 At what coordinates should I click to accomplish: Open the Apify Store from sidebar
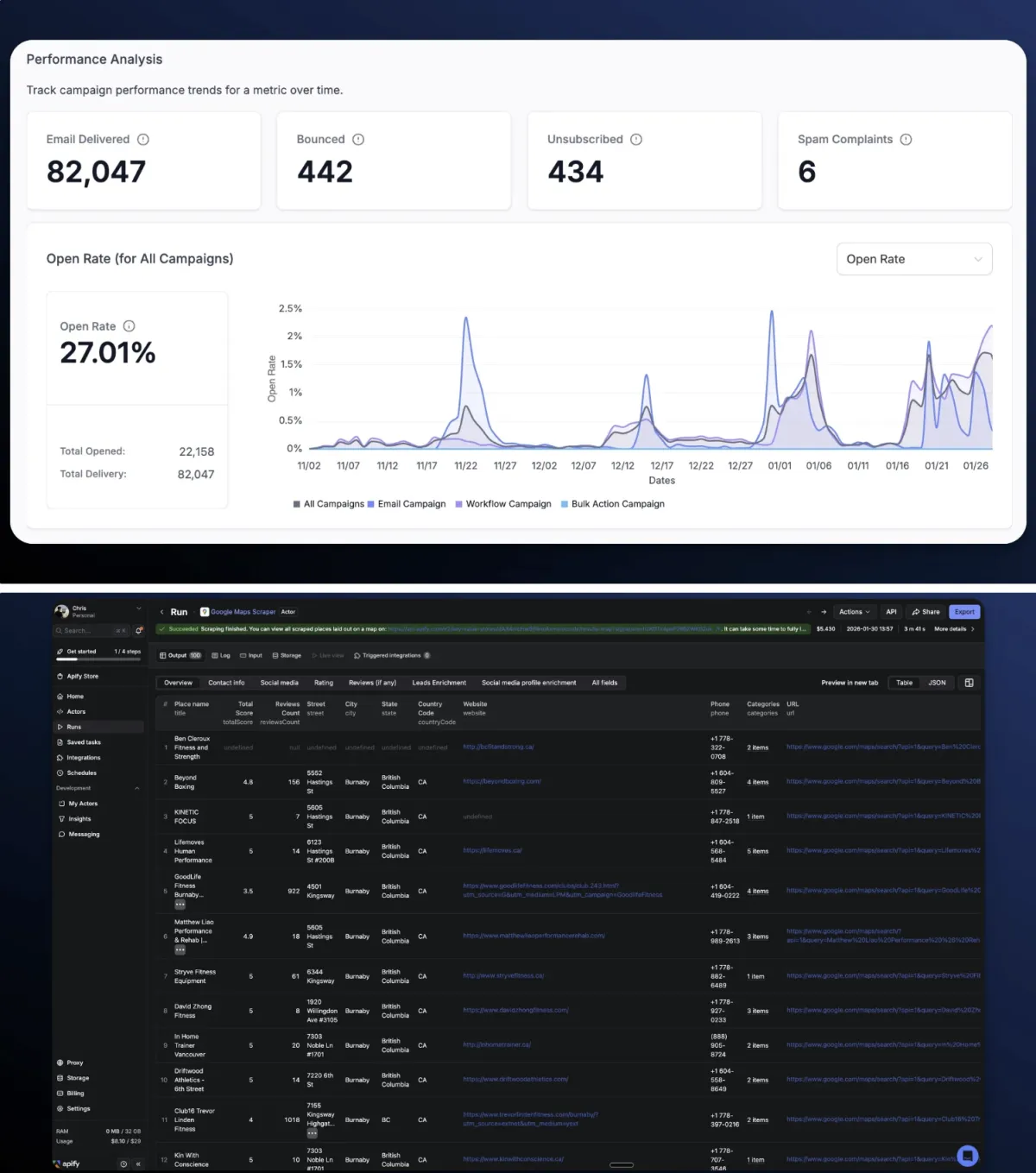click(x=82, y=677)
